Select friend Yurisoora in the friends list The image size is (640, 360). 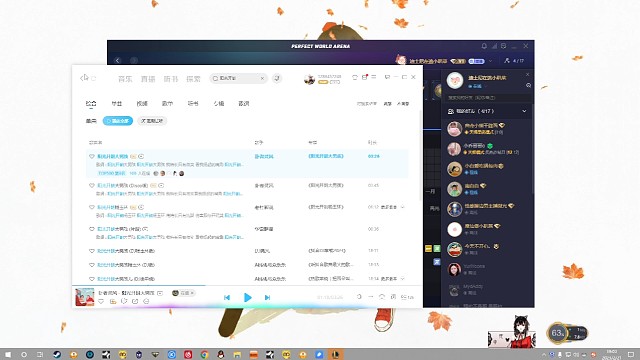[x=487, y=269]
